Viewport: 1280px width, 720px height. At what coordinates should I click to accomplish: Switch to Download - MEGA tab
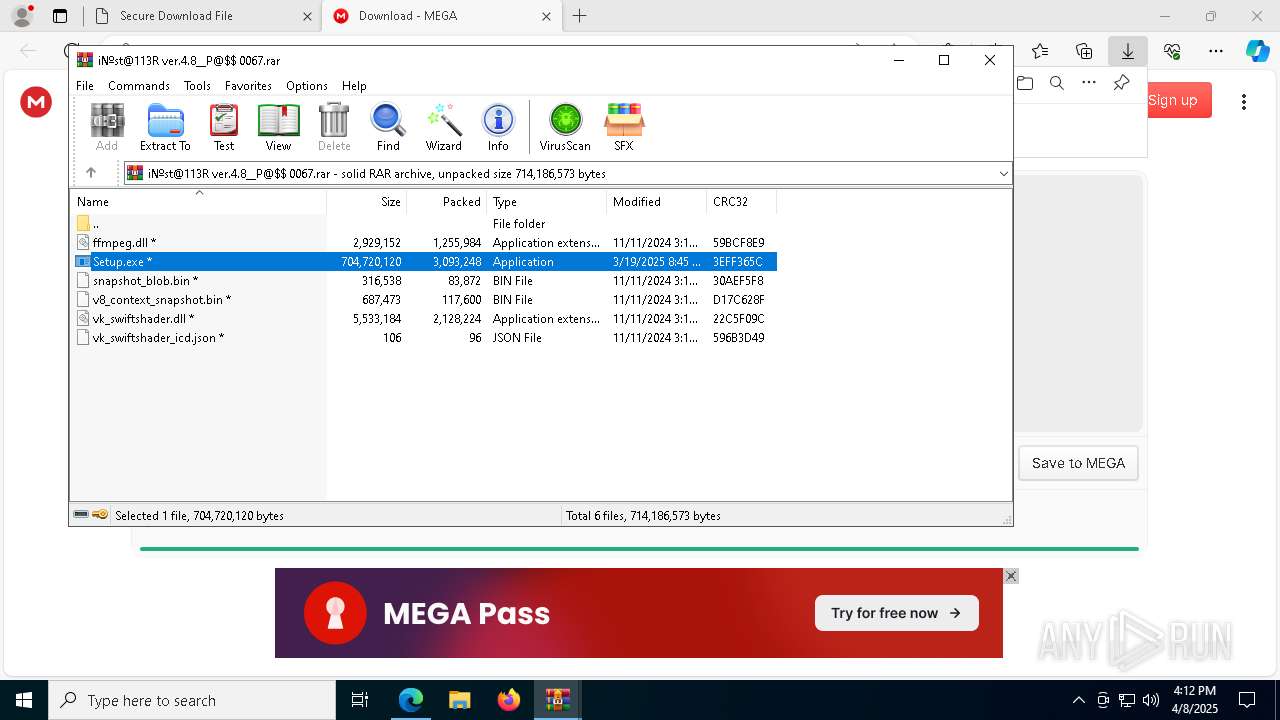tap(443, 16)
